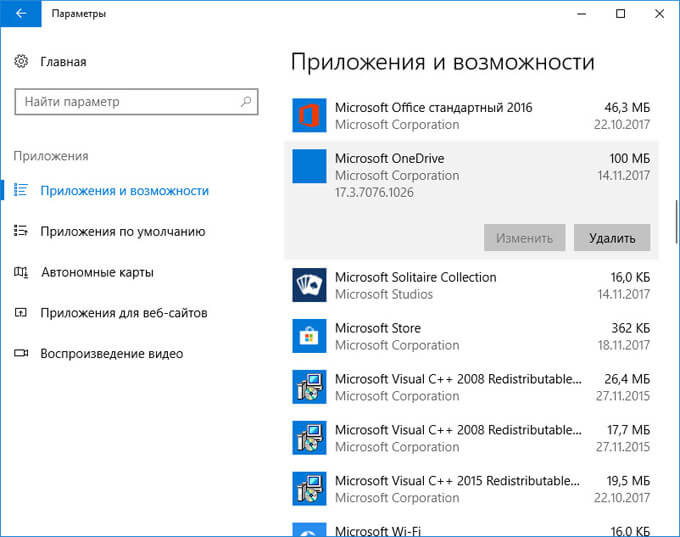Select Microsoft Store entry in the list

tap(470, 337)
